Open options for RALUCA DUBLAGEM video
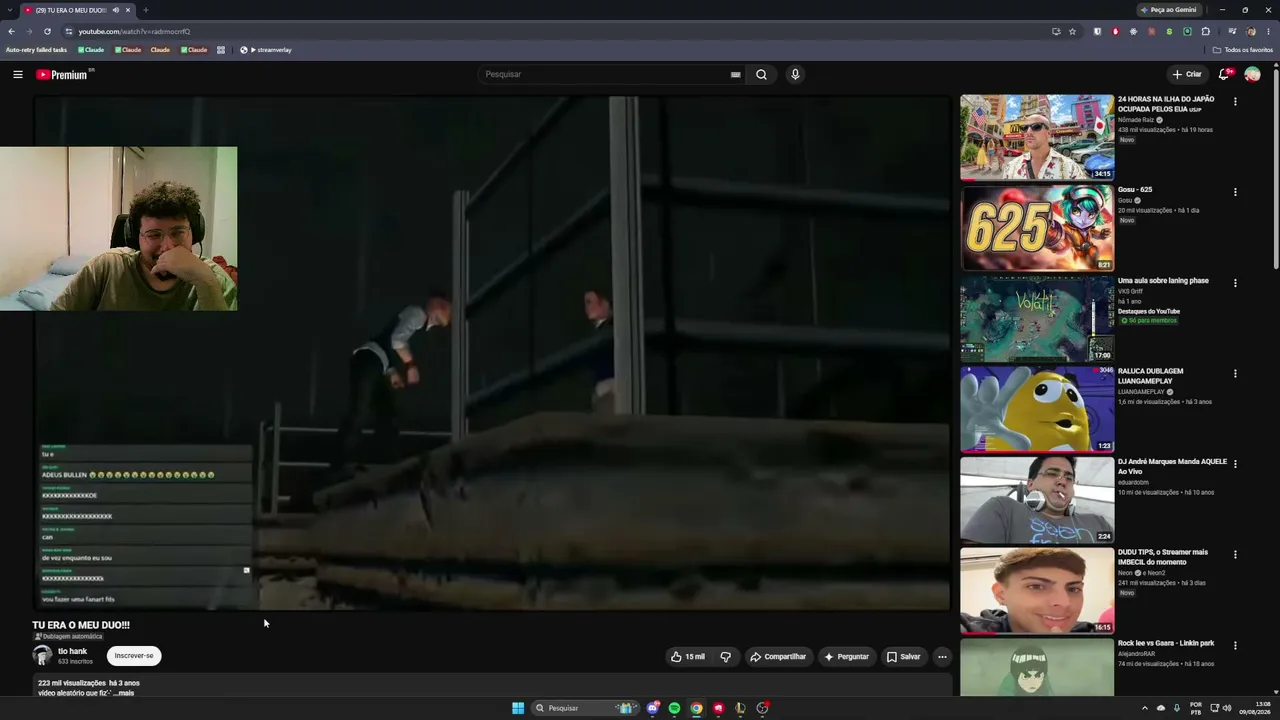 (1235, 374)
